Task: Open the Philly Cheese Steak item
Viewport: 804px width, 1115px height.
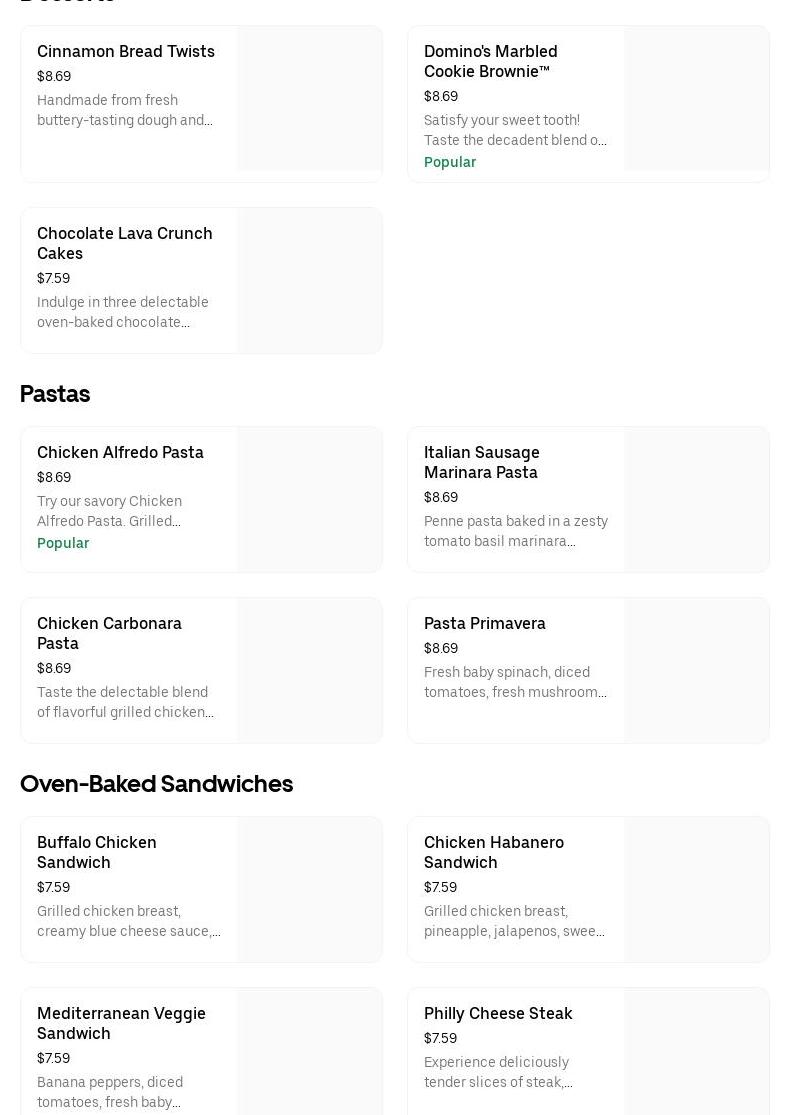Action: [498, 1013]
